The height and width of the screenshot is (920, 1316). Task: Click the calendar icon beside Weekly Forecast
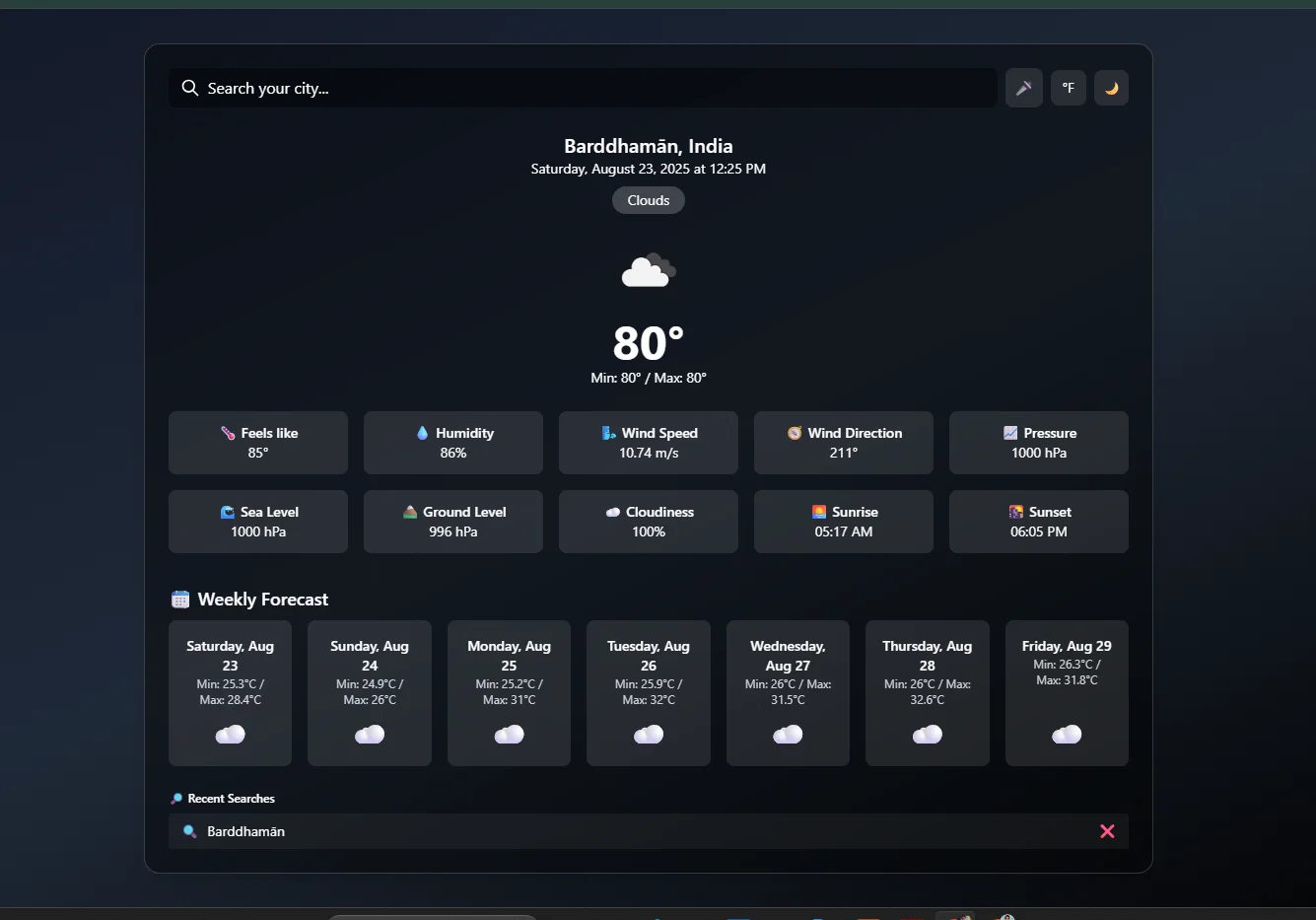click(x=179, y=599)
